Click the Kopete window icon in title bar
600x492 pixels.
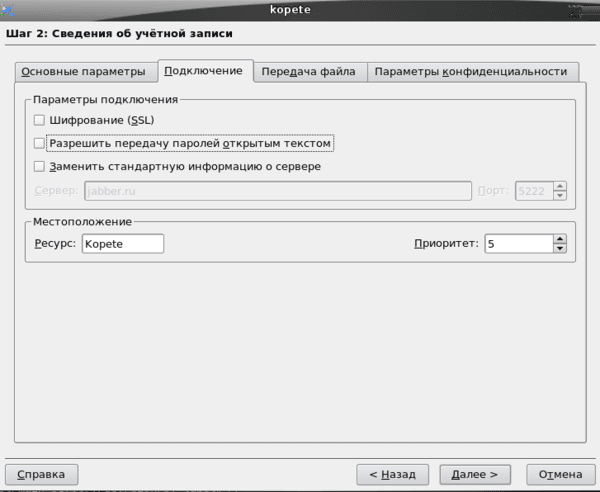pos(7,10)
